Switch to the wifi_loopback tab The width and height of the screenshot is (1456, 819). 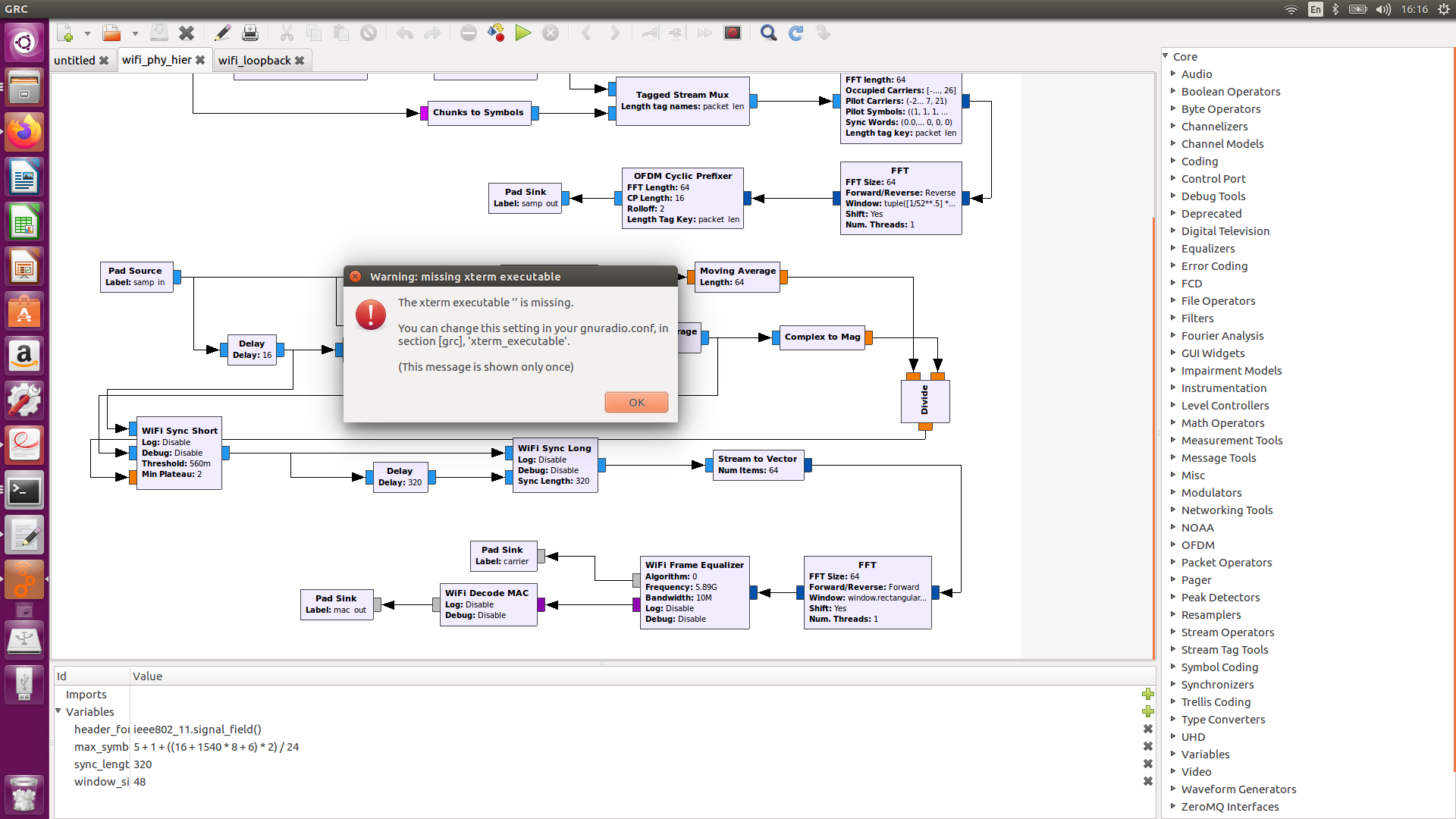click(254, 61)
